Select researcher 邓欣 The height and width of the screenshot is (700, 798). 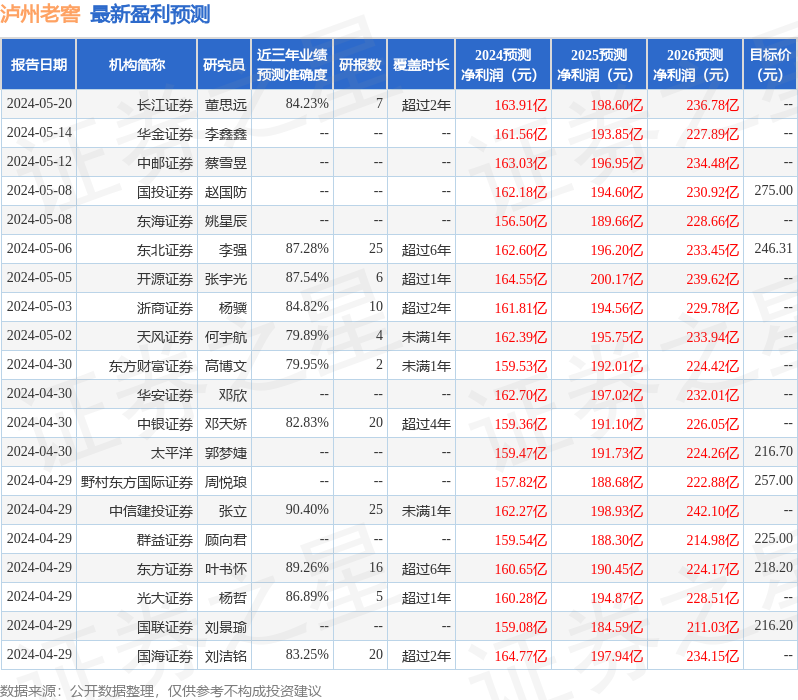point(233,395)
